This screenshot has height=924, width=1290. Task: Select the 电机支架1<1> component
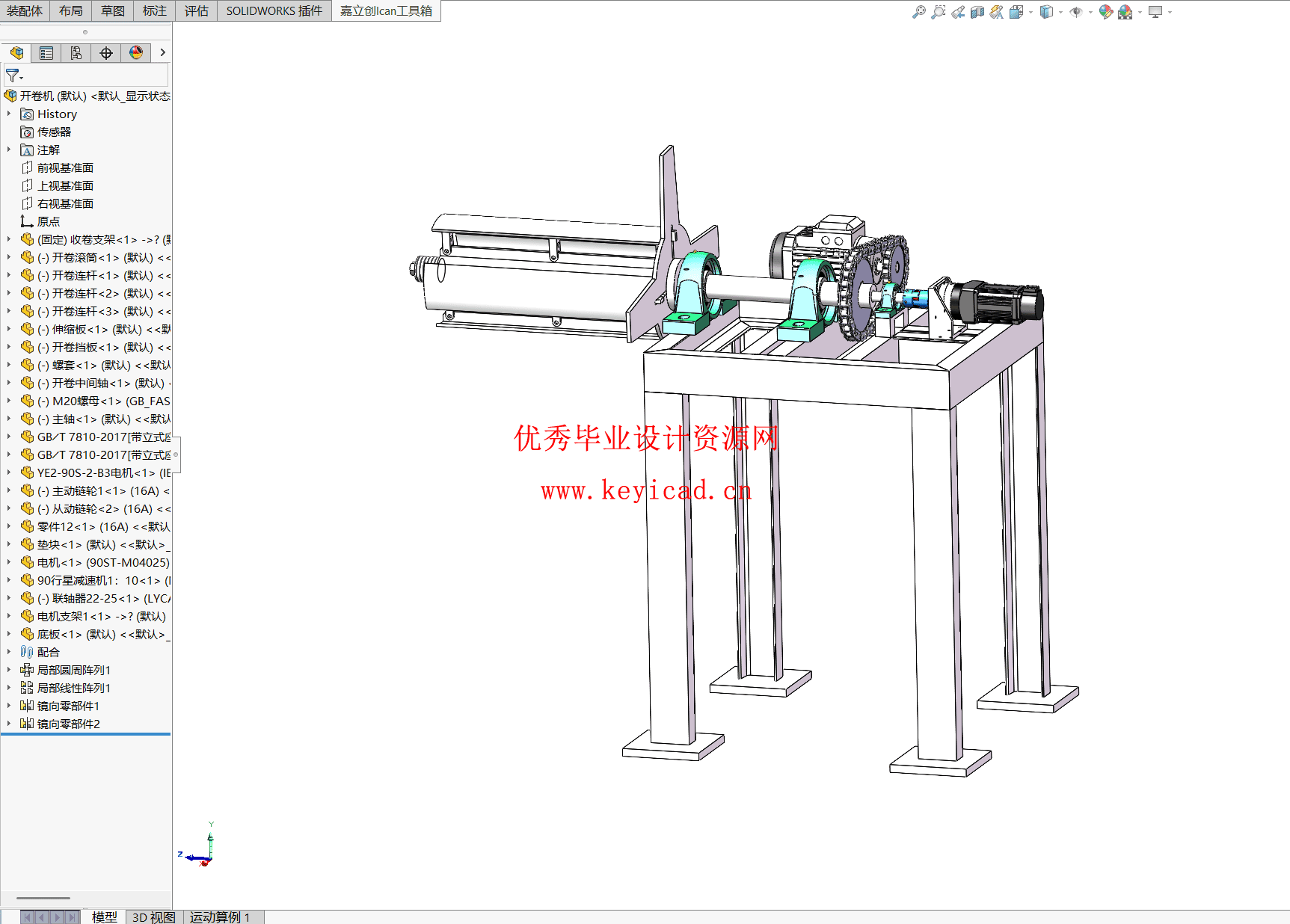pos(93,616)
